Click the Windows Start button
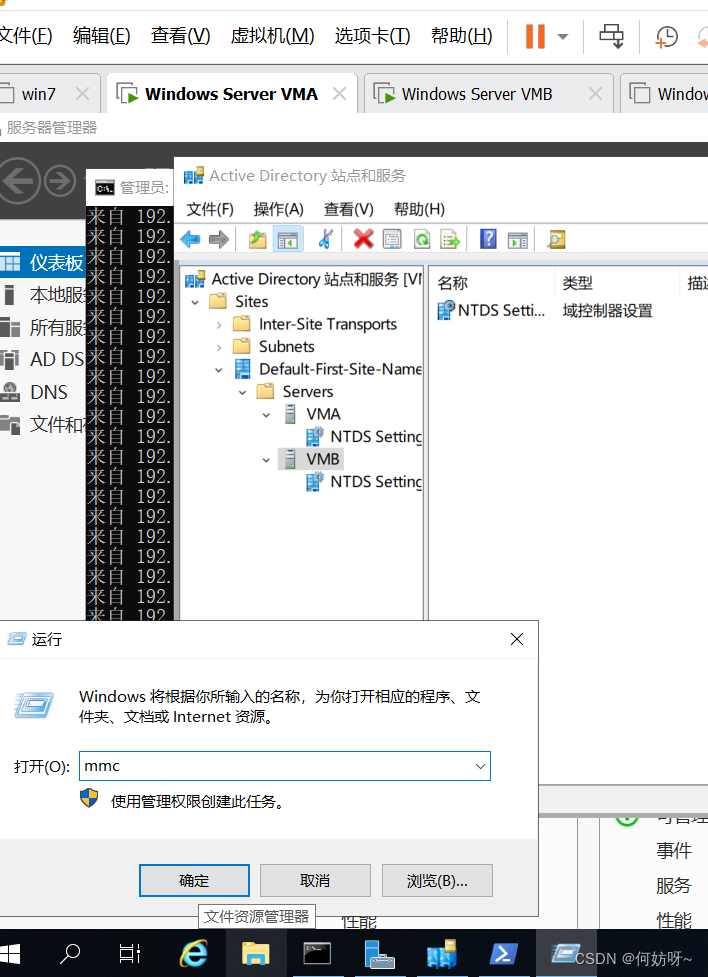The image size is (708, 977). click(x=10, y=953)
